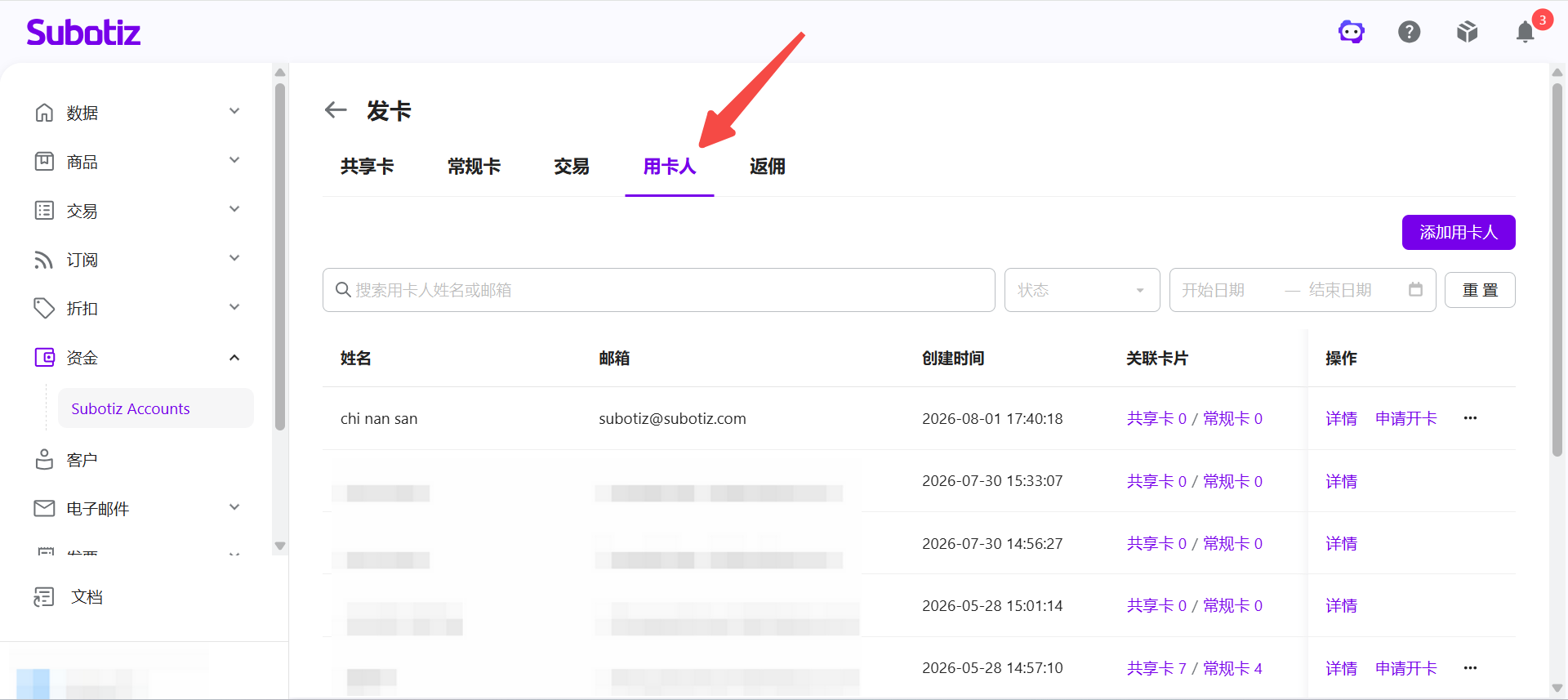The image size is (1568, 700).
Task: Click the 创建时间 column header
Action: [953, 359]
